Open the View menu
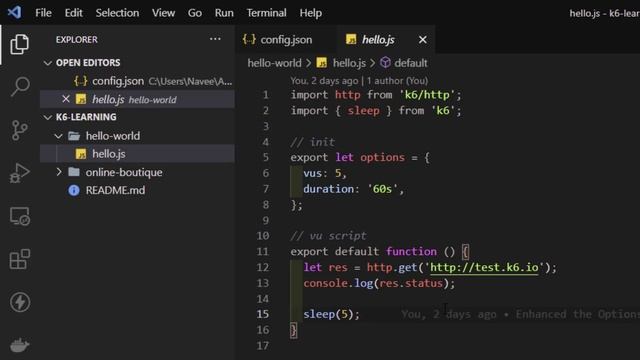640x360 pixels. (x=163, y=13)
